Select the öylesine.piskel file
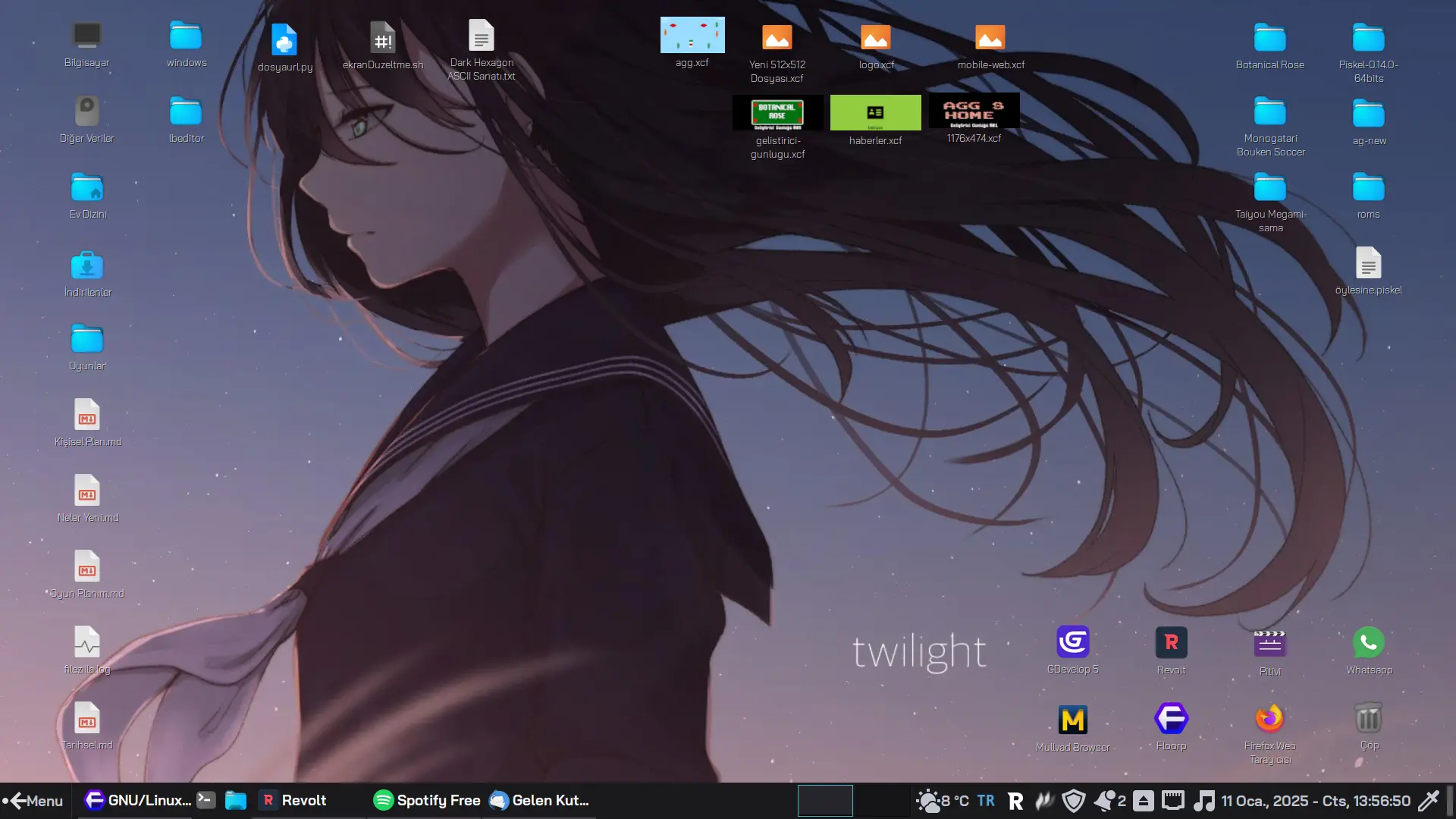Screen dimensions: 1456x819 [1369, 271]
